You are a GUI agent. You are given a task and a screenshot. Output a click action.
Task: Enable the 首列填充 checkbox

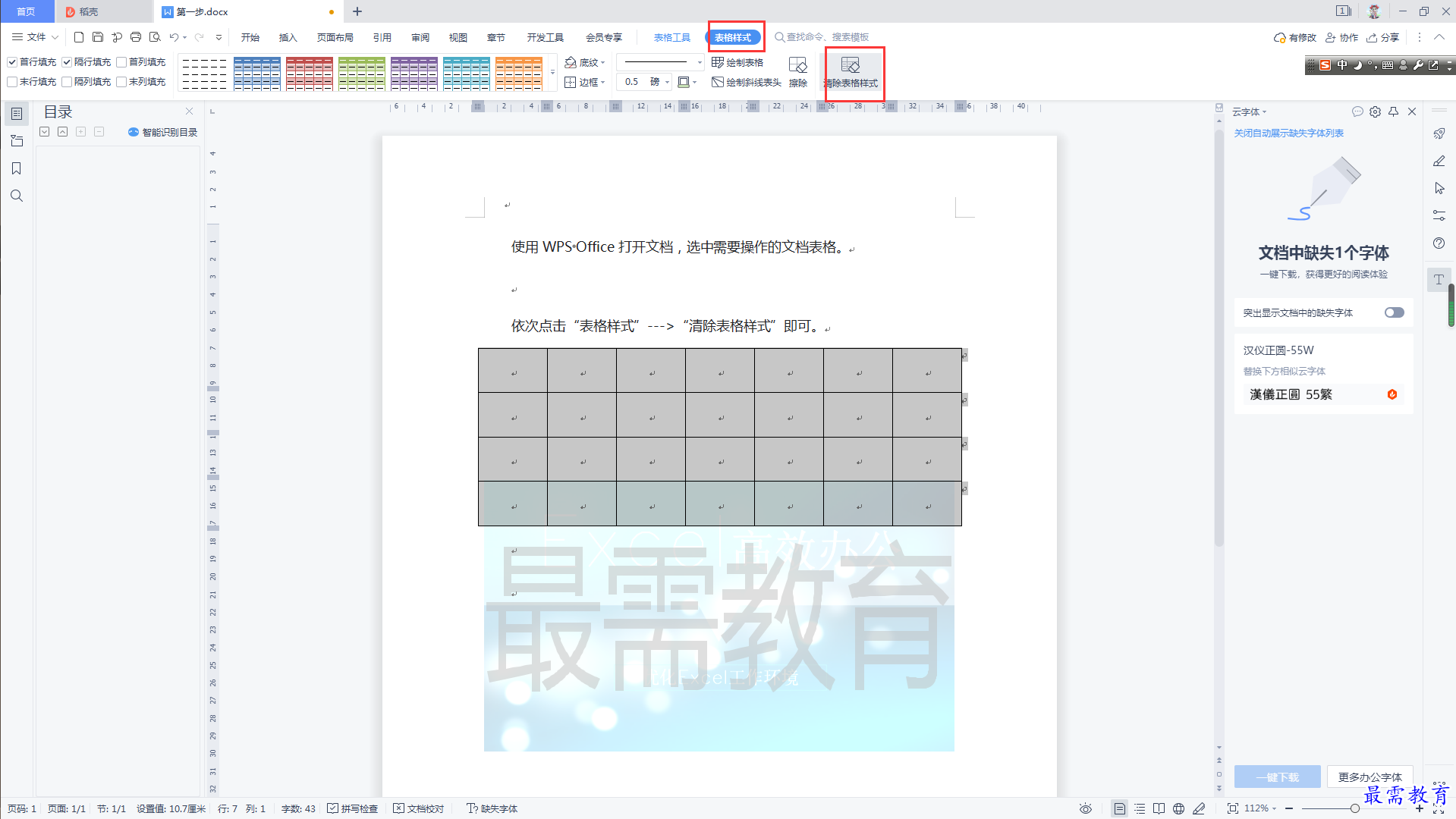click(121, 62)
